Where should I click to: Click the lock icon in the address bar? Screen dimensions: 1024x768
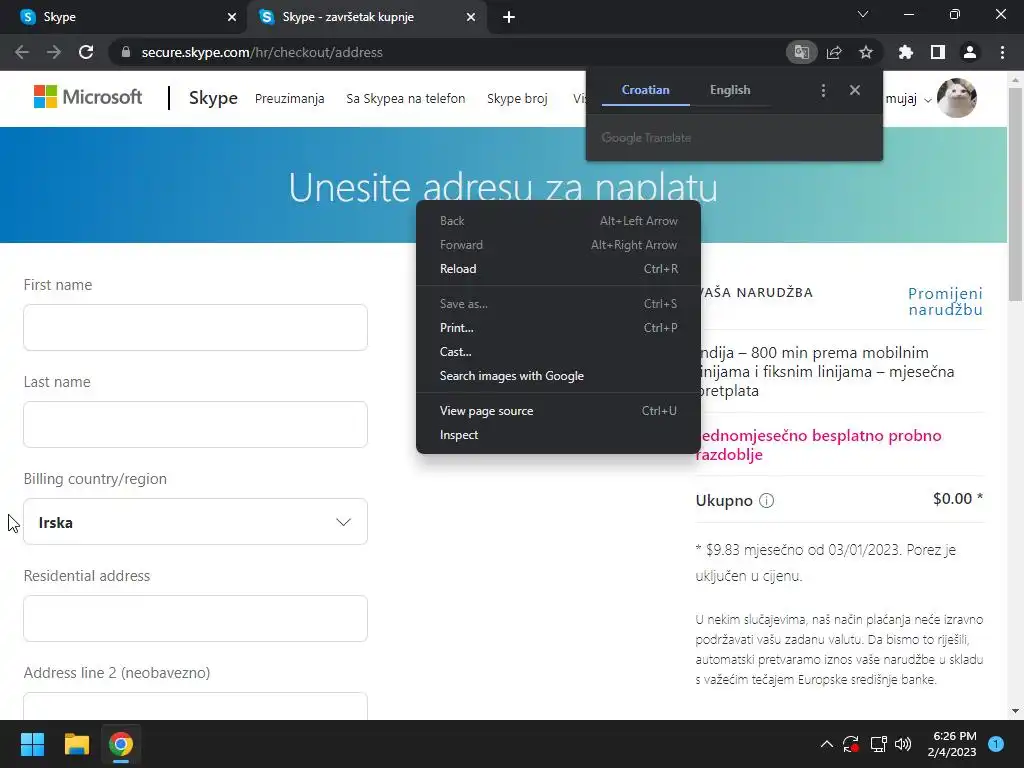click(x=126, y=52)
